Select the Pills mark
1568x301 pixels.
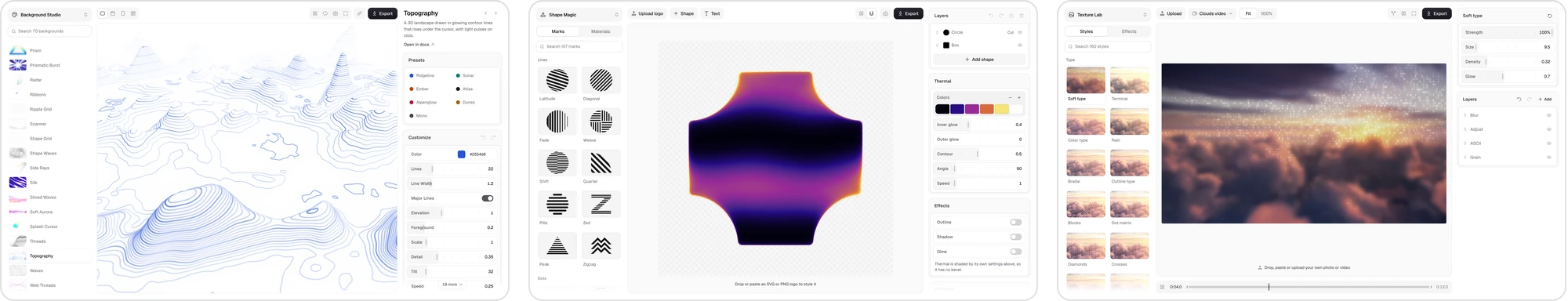[557, 205]
